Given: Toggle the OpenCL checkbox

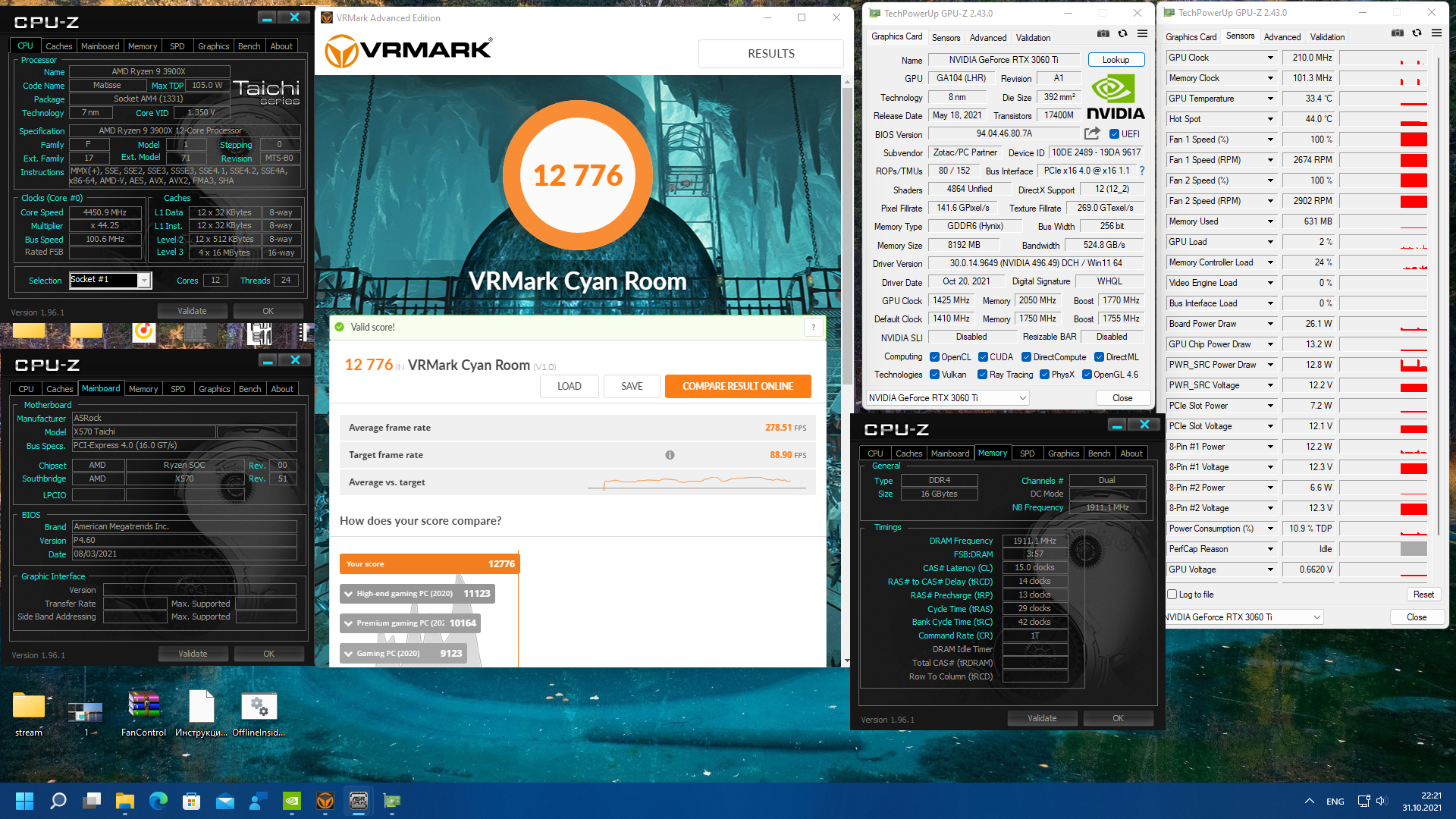Looking at the screenshot, I should click(x=935, y=357).
